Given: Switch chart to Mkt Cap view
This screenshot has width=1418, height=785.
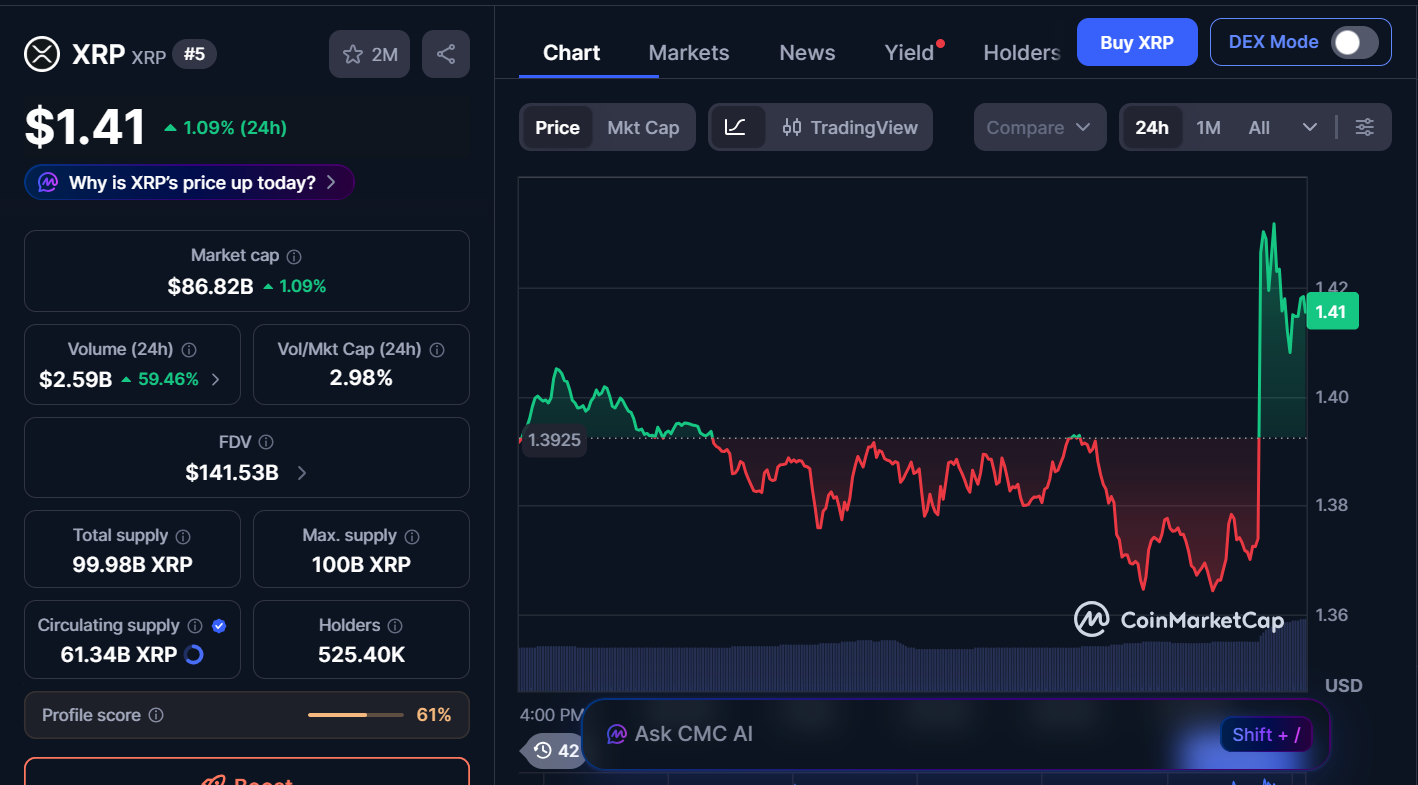Looking at the screenshot, I should point(643,127).
